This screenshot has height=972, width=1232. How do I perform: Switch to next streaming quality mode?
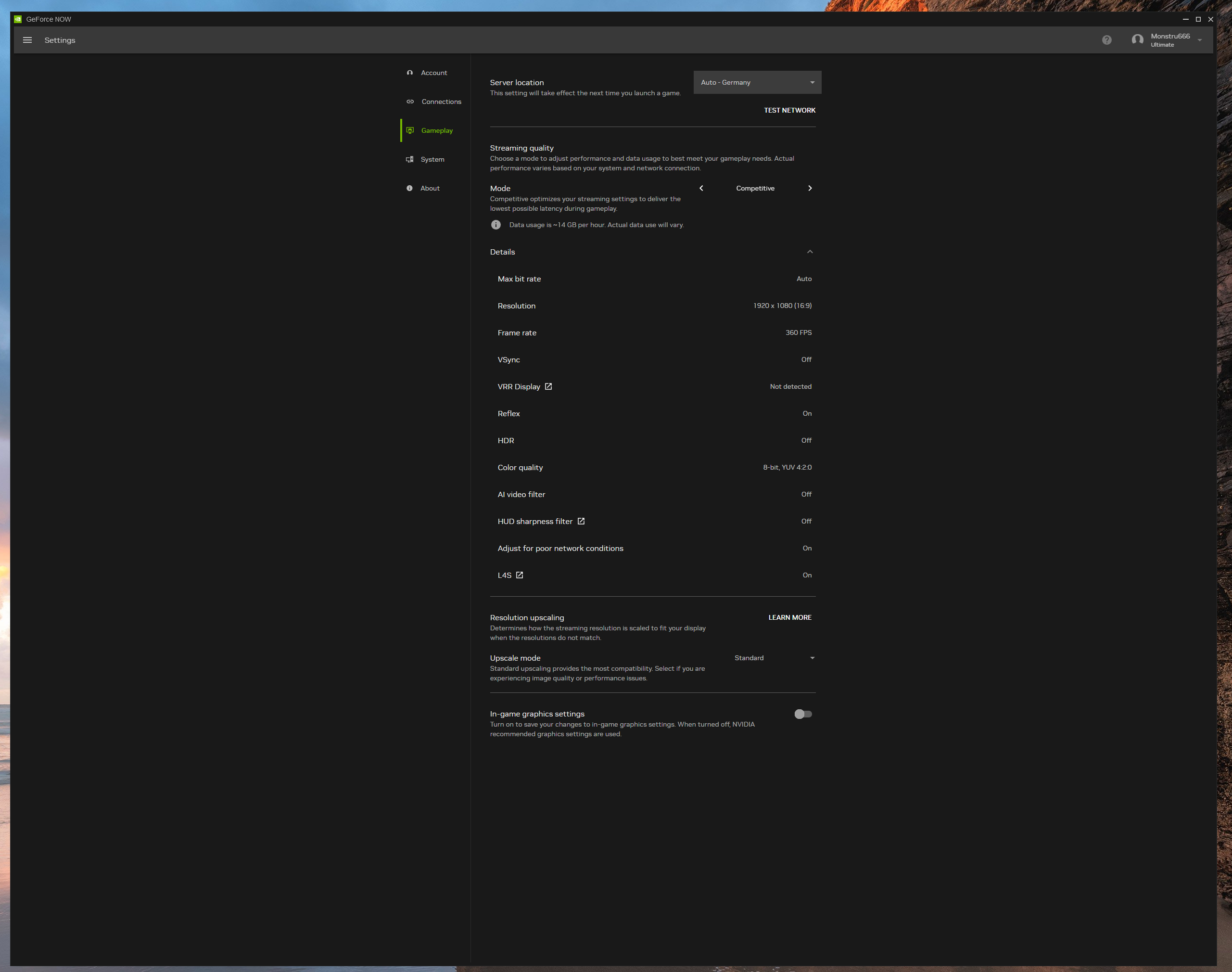coord(810,188)
